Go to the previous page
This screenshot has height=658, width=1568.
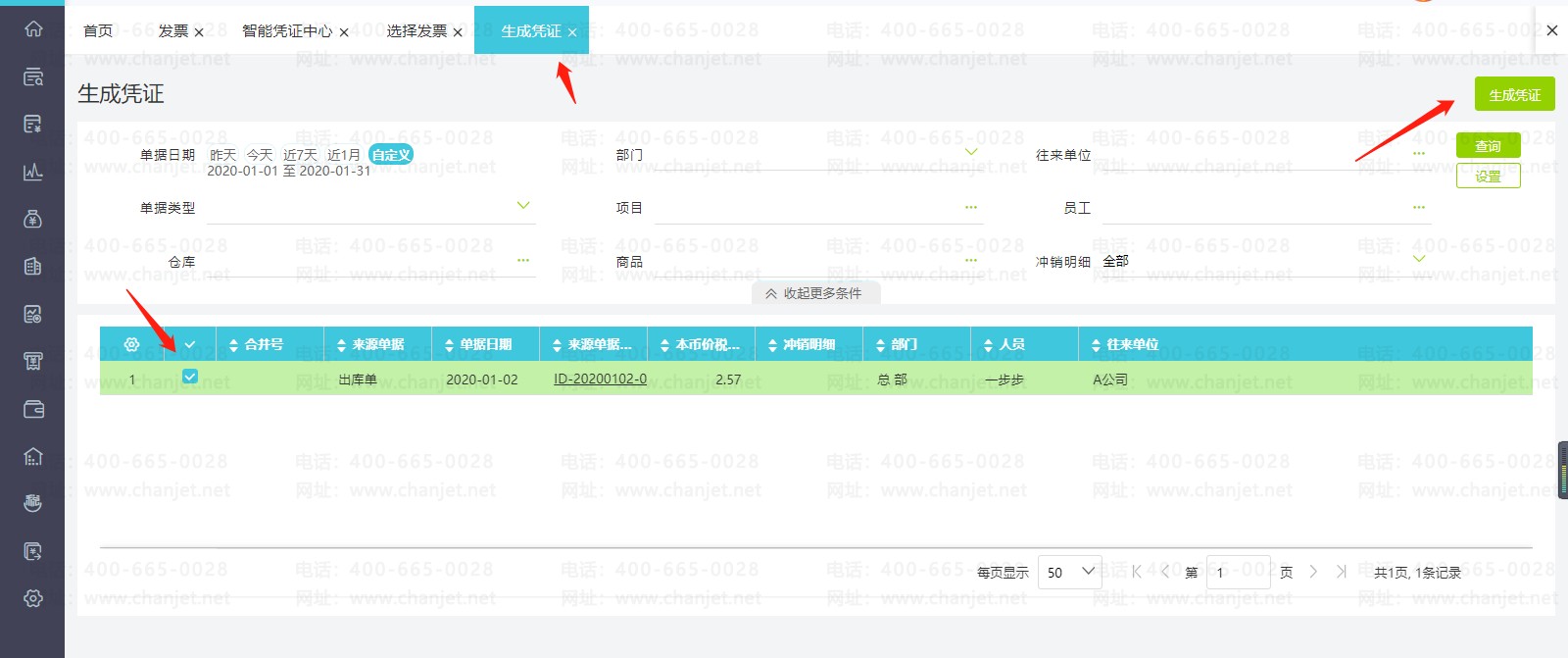(1164, 572)
